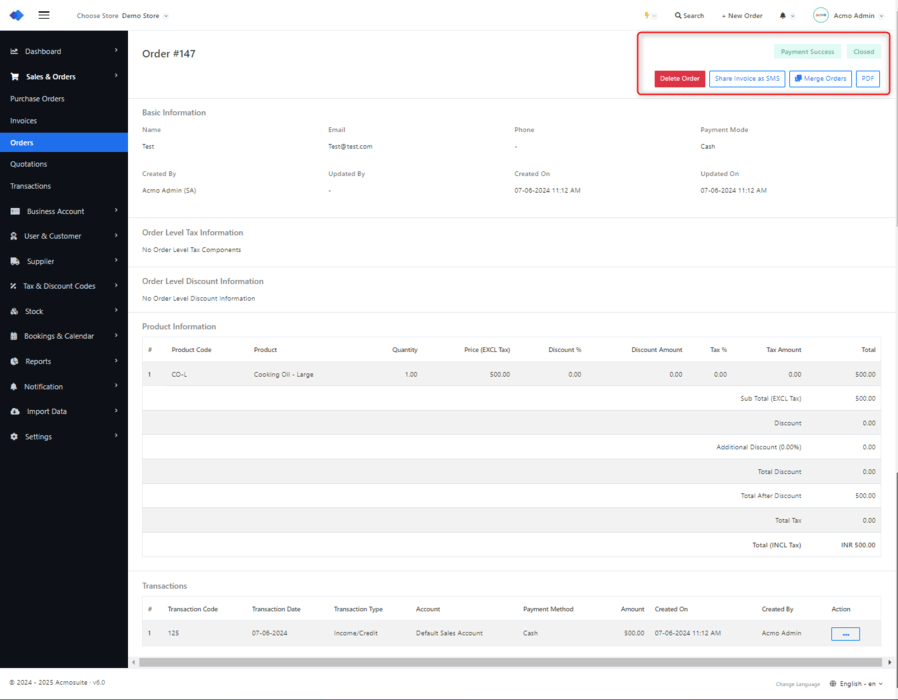
Task: Open the English language selector
Action: [860, 683]
